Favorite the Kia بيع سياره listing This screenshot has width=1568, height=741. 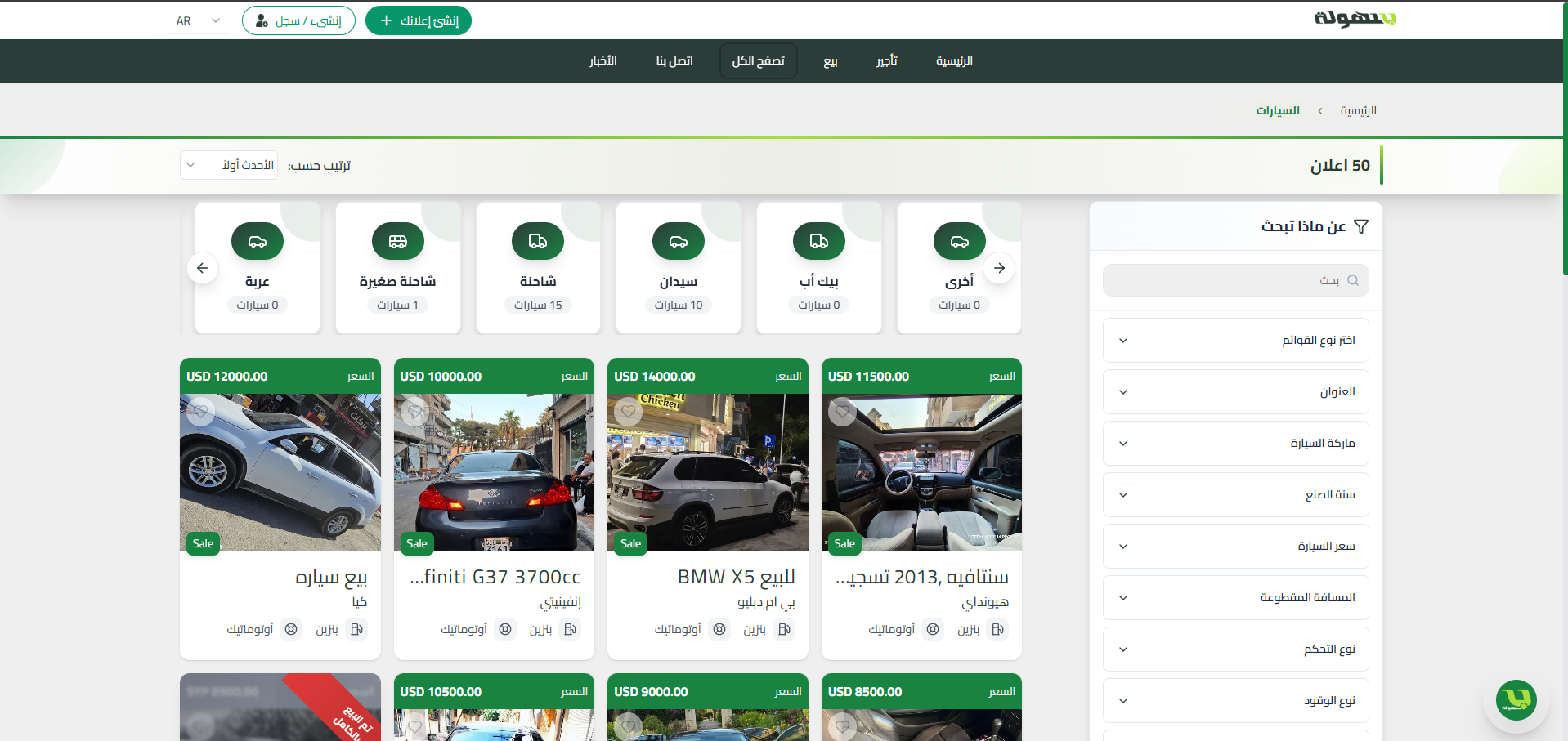(x=200, y=412)
